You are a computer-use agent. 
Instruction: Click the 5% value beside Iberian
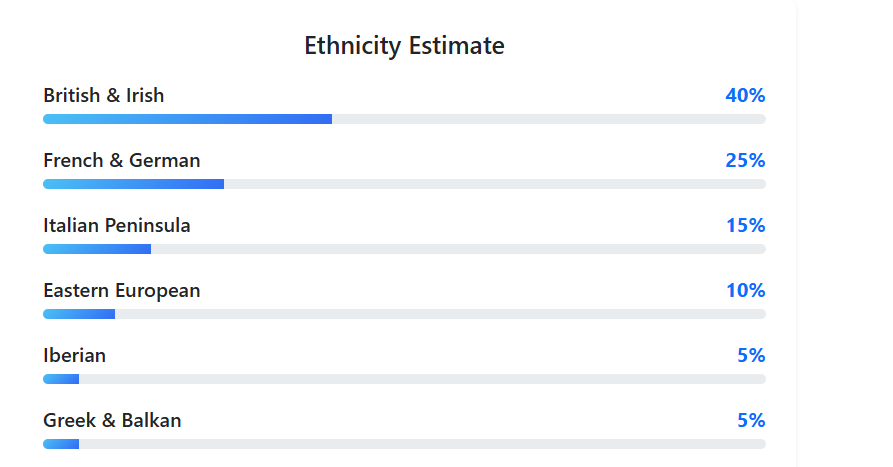click(751, 356)
